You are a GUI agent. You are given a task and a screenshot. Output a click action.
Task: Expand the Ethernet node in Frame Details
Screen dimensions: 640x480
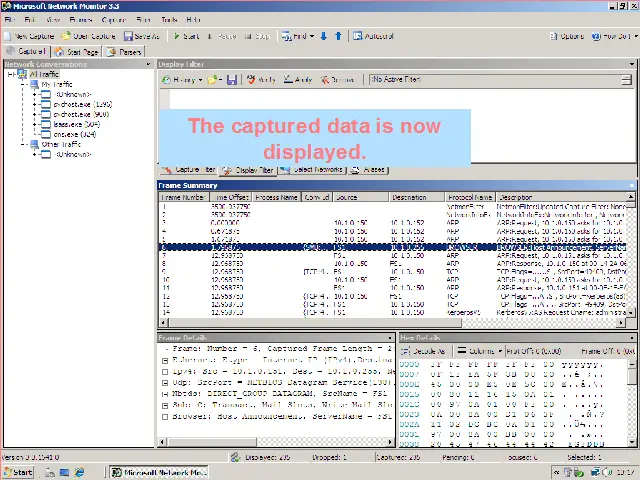[165, 360]
